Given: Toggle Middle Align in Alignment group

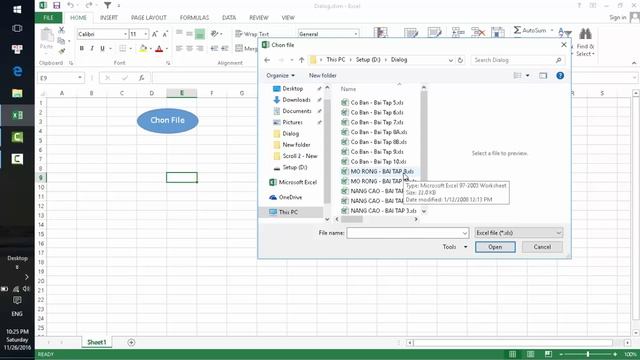Looking at the screenshot, I should [x=189, y=33].
